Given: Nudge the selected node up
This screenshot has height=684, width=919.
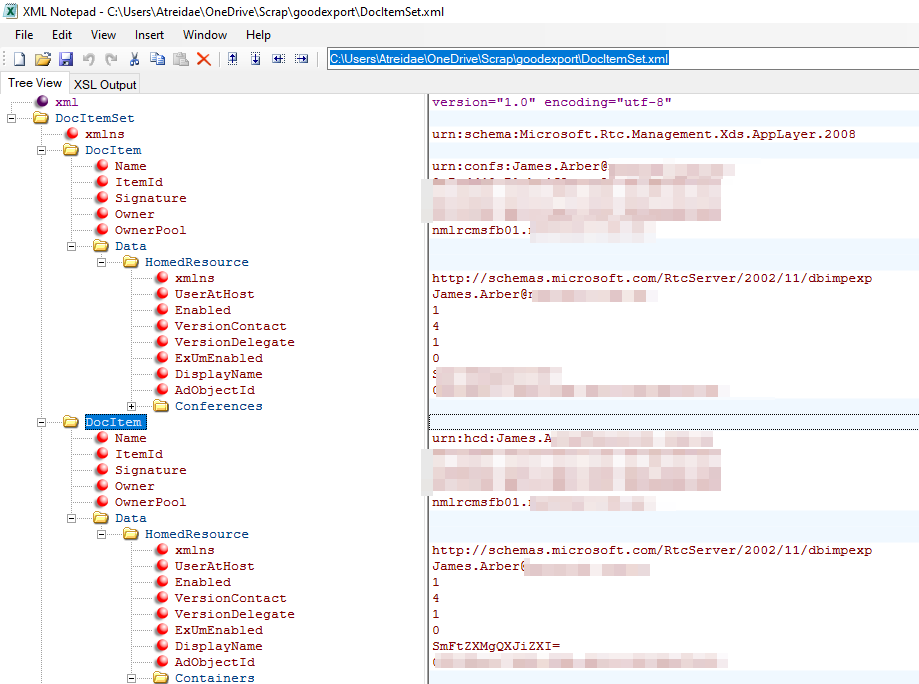Looking at the screenshot, I should point(233,59).
